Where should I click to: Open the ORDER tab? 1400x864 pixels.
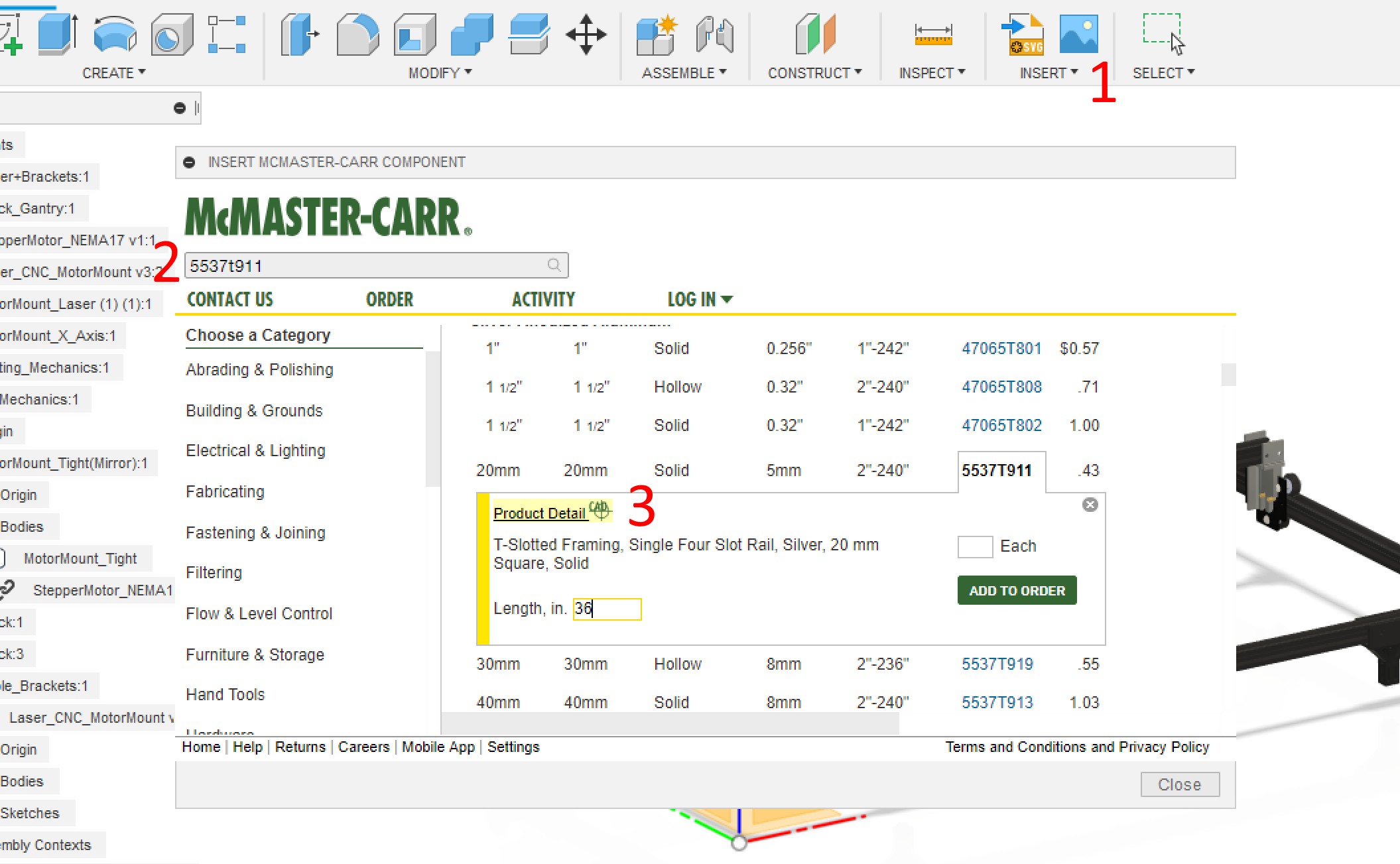tap(389, 300)
